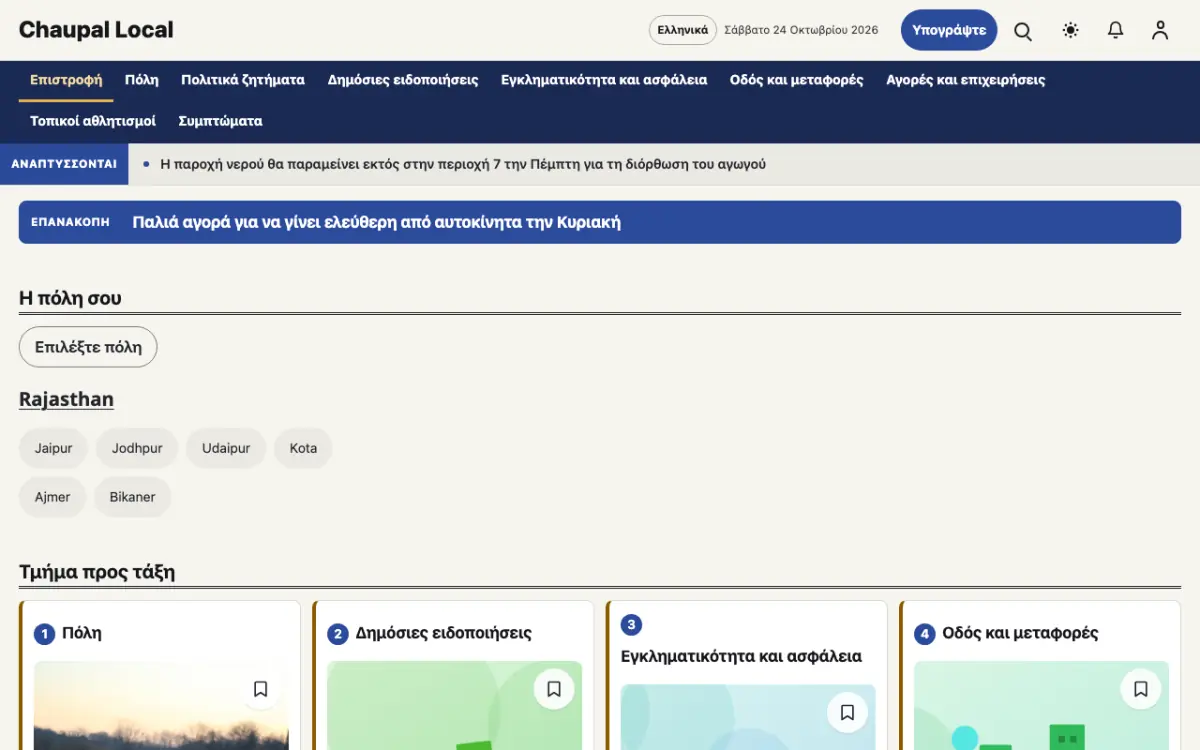Open the Εγκληματικότητα και ασφάλεια card heading
The image size is (1200, 750).
click(x=741, y=656)
